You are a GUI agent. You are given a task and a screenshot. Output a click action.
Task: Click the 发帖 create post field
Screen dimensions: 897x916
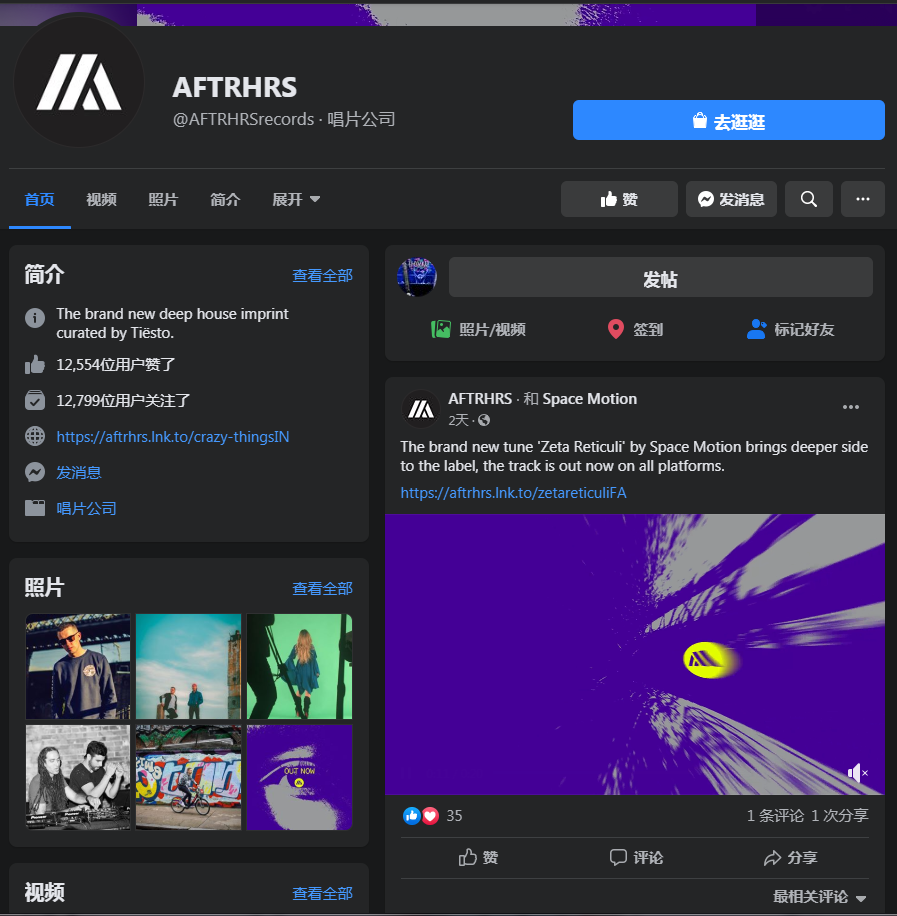click(x=660, y=277)
